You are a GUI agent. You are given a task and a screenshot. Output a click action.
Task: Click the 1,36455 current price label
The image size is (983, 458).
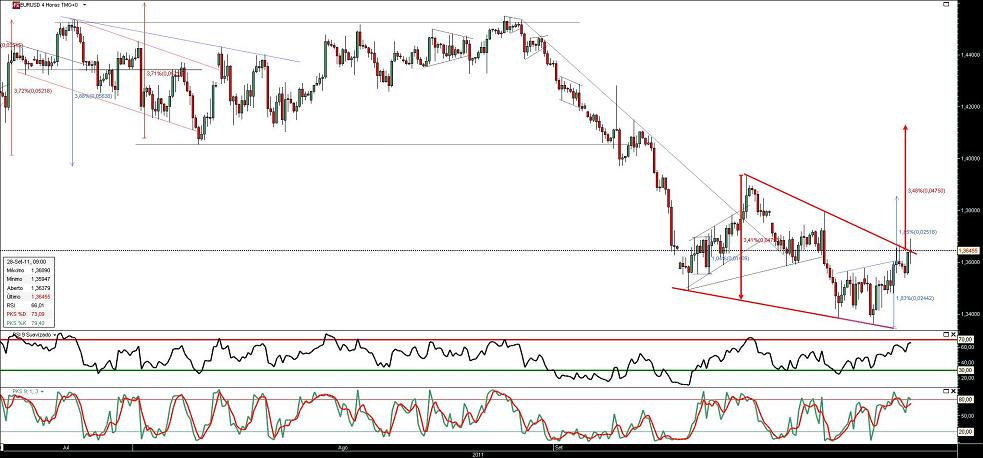(969, 250)
